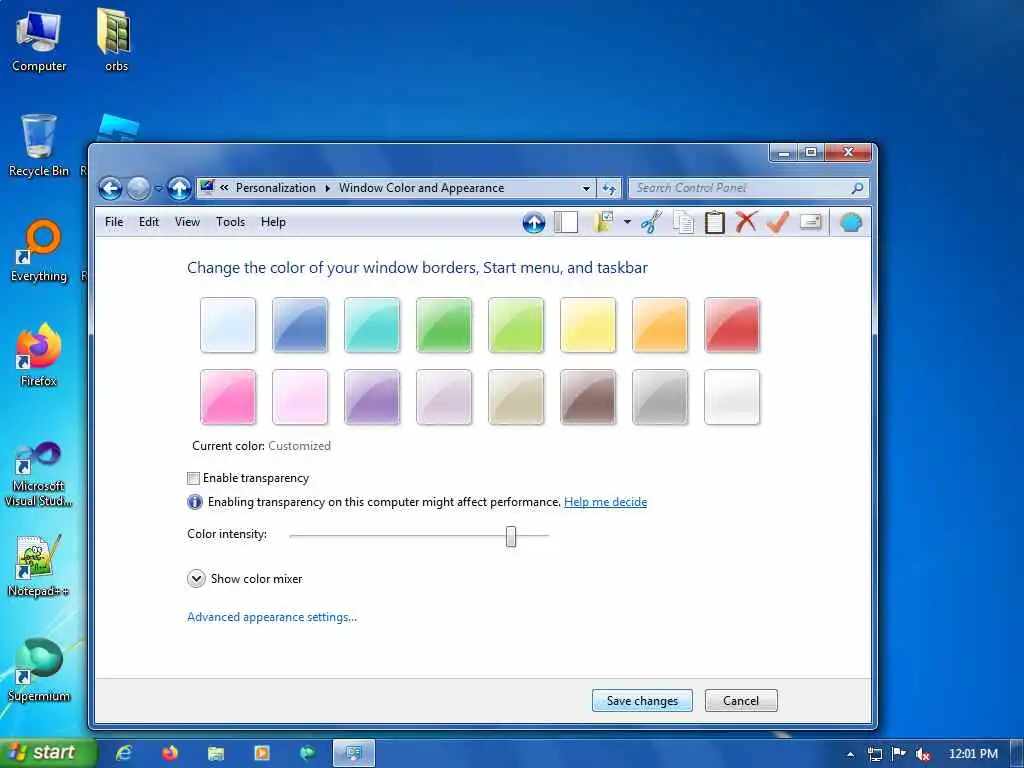Viewport: 1024px width, 768px height.
Task: Open the views dropdown arrow in toolbar
Action: (x=627, y=222)
